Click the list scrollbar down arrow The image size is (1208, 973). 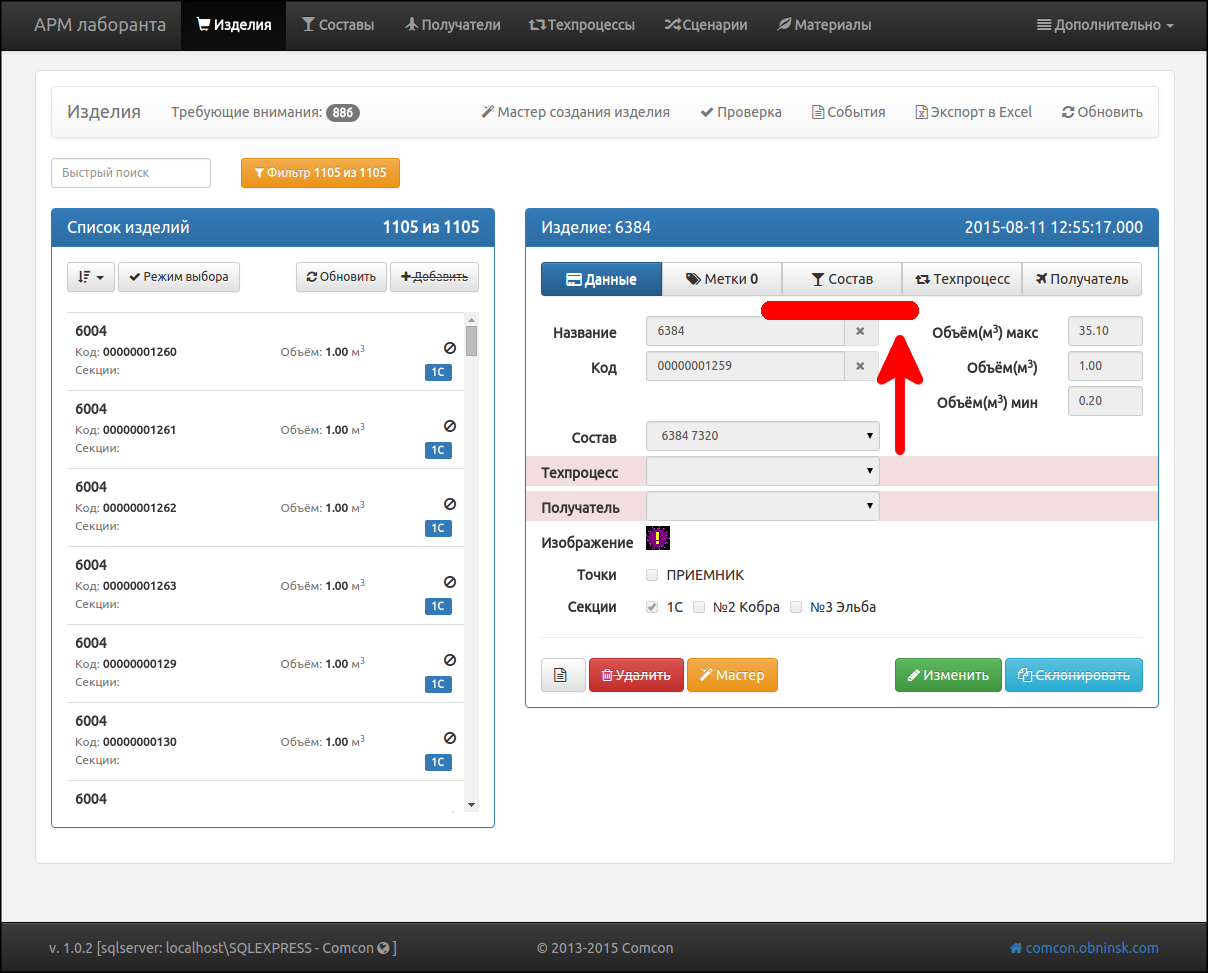point(471,805)
